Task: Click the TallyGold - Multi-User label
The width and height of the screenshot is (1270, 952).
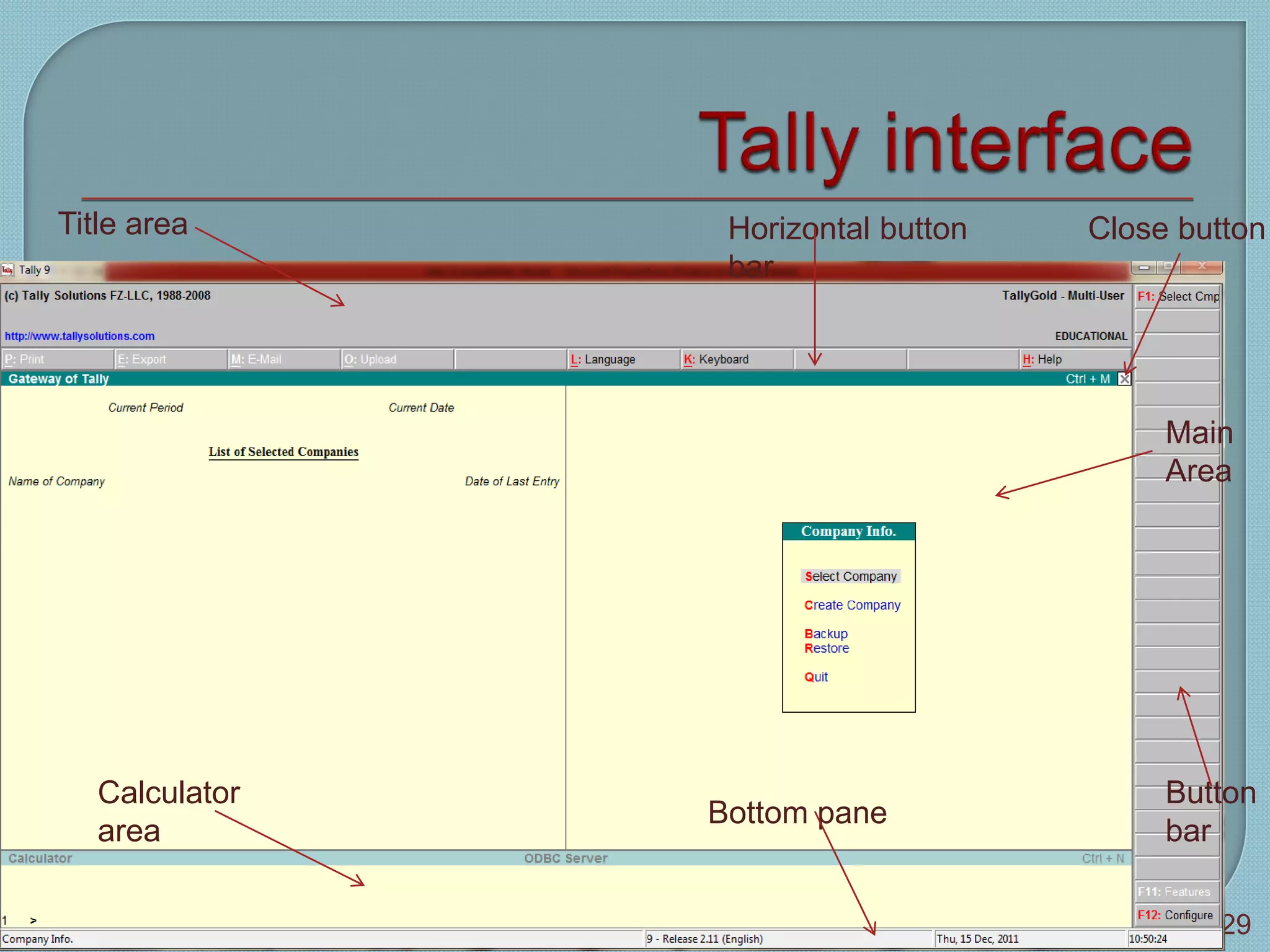Action: [1063, 296]
